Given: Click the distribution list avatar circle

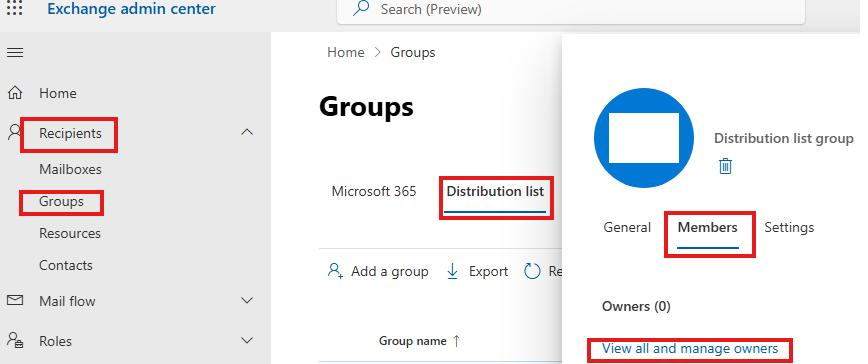Looking at the screenshot, I should (x=644, y=138).
